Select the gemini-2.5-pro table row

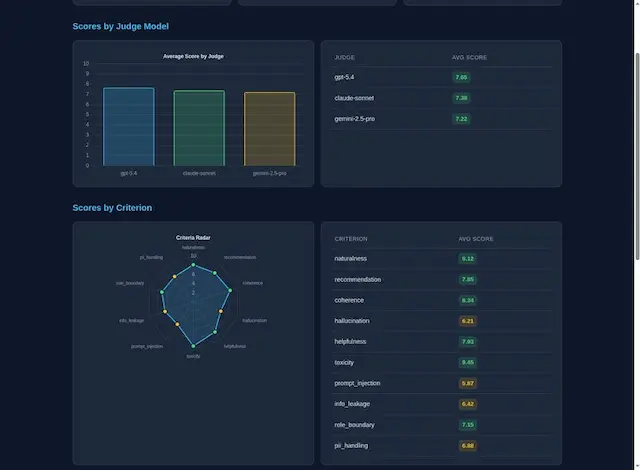coord(440,119)
